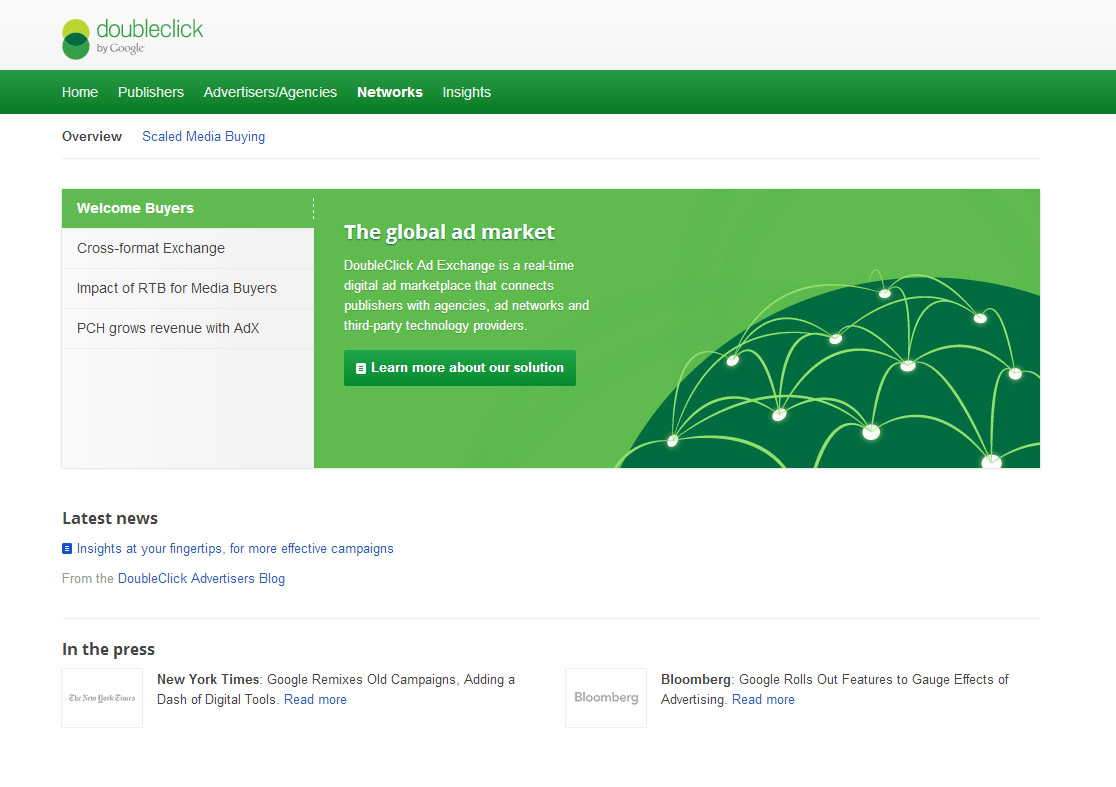The height and width of the screenshot is (787, 1116).
Task: Click the New York Times logo thumbnail
Action: [x=102, y=698]
